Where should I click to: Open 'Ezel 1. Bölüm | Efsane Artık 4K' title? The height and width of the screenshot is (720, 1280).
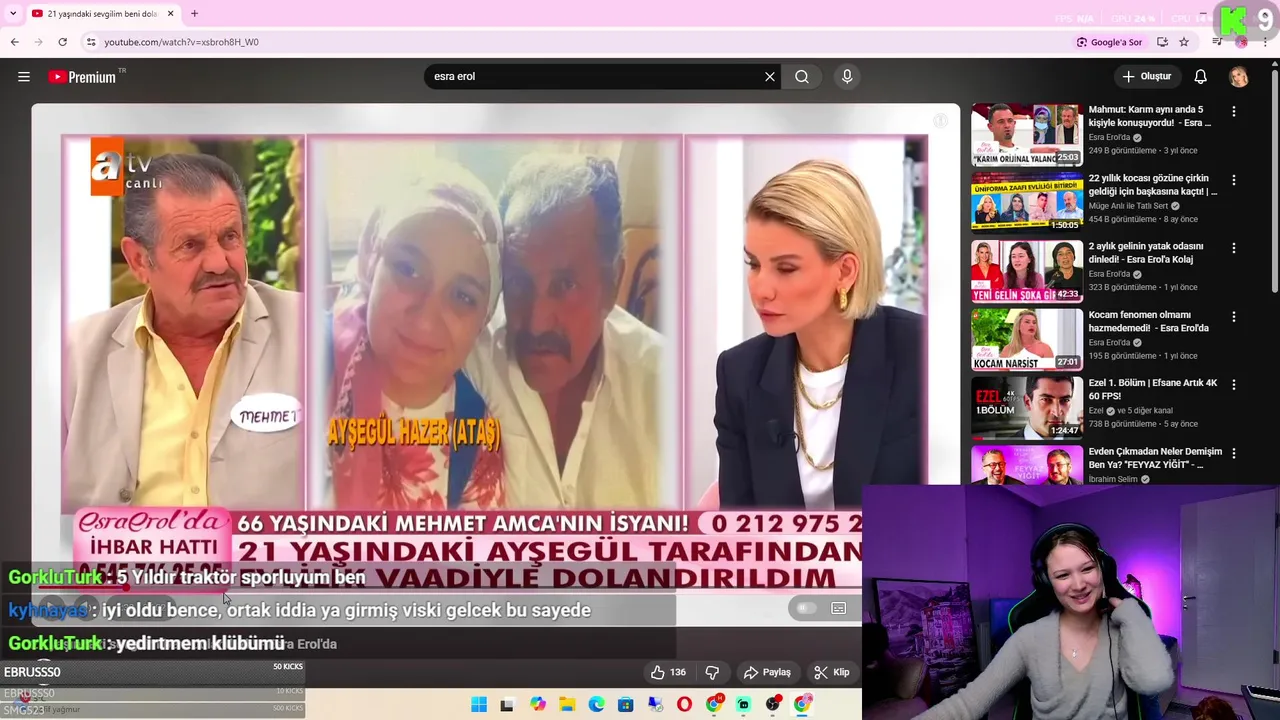coord(1153,389)
